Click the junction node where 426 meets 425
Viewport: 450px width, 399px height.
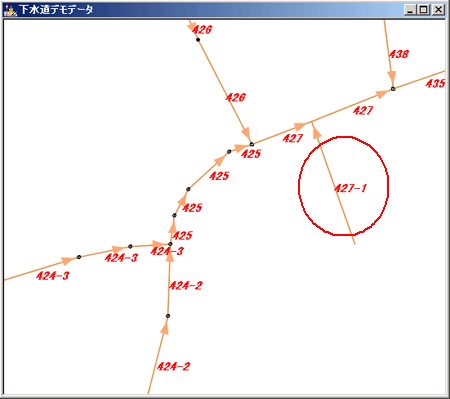click(252, 144)
